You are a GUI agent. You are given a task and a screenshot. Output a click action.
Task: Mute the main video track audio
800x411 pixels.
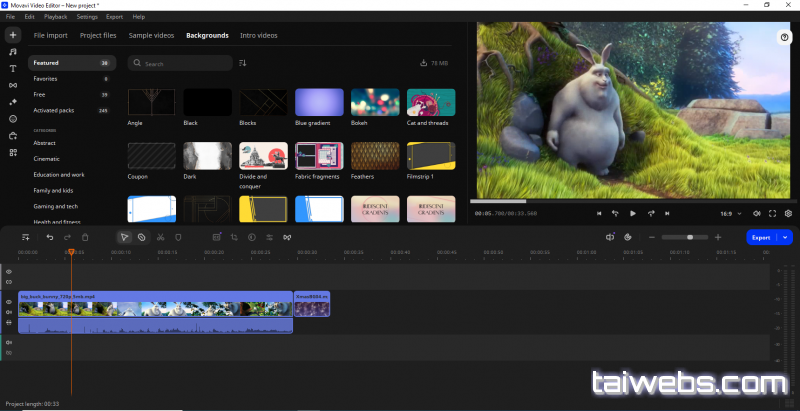(9, 312)
